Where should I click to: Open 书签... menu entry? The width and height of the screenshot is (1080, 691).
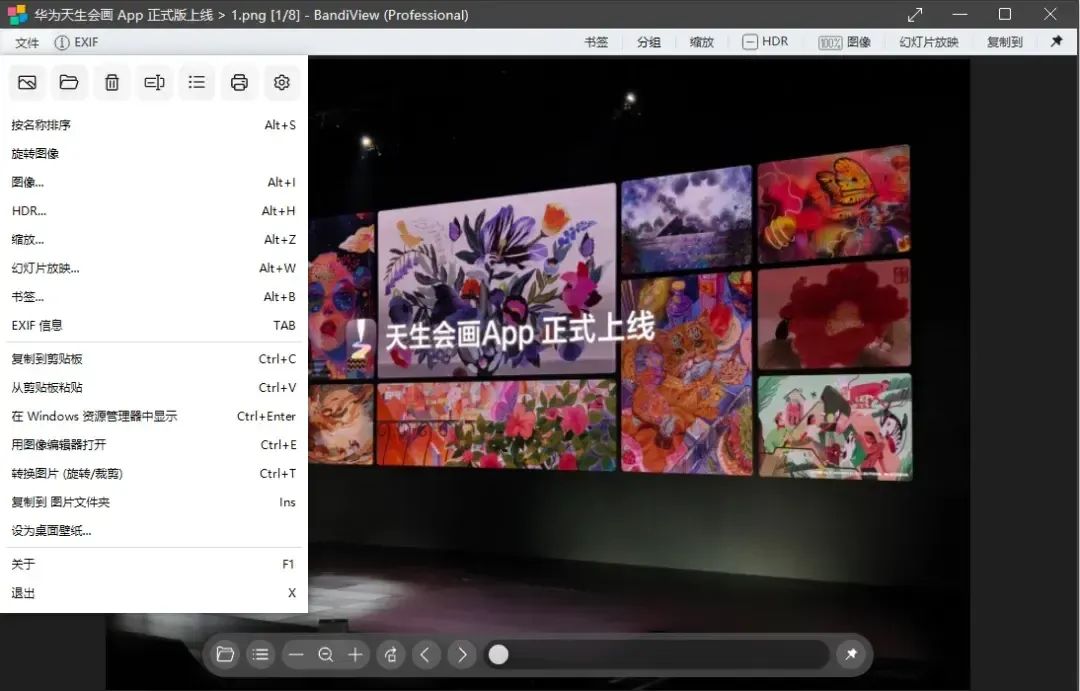point(154,297)
